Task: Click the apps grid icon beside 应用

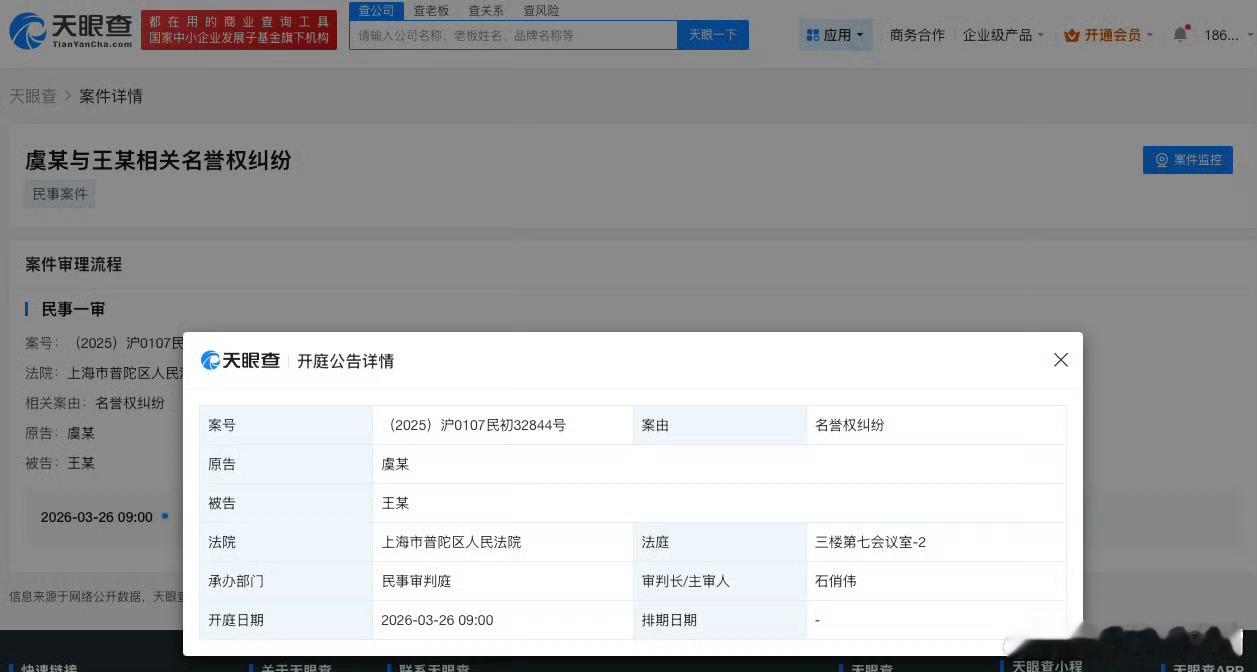Action: click(x=812, y=34)
